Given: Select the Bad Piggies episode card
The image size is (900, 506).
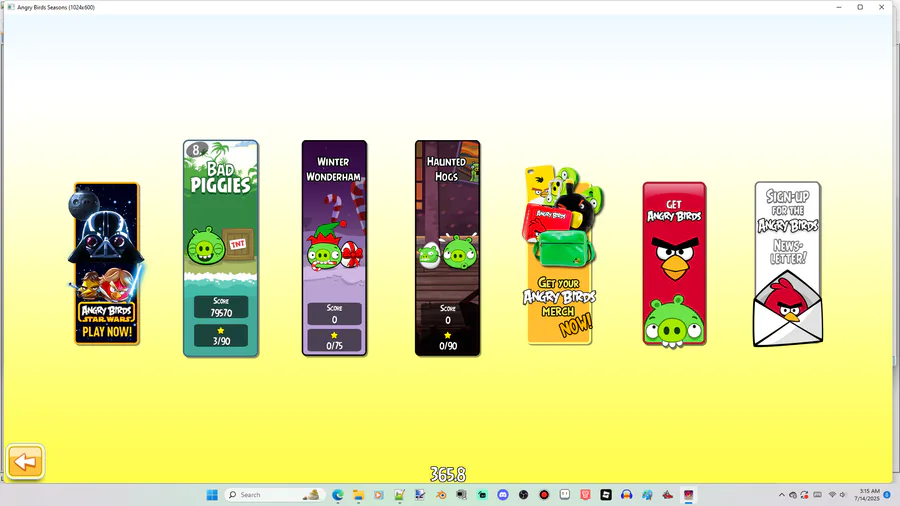Looking at the screenshot, I should [221, 248].
